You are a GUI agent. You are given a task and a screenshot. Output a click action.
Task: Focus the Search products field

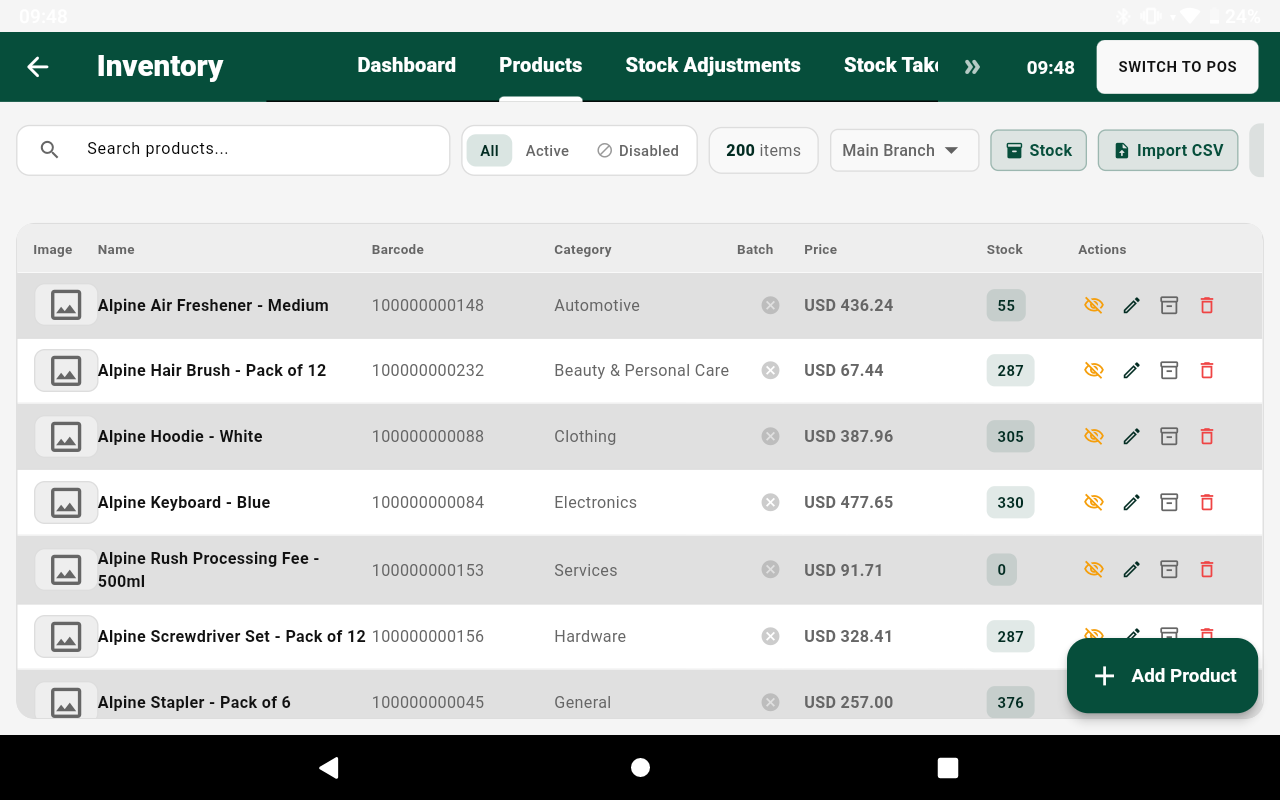pos(233,150)
